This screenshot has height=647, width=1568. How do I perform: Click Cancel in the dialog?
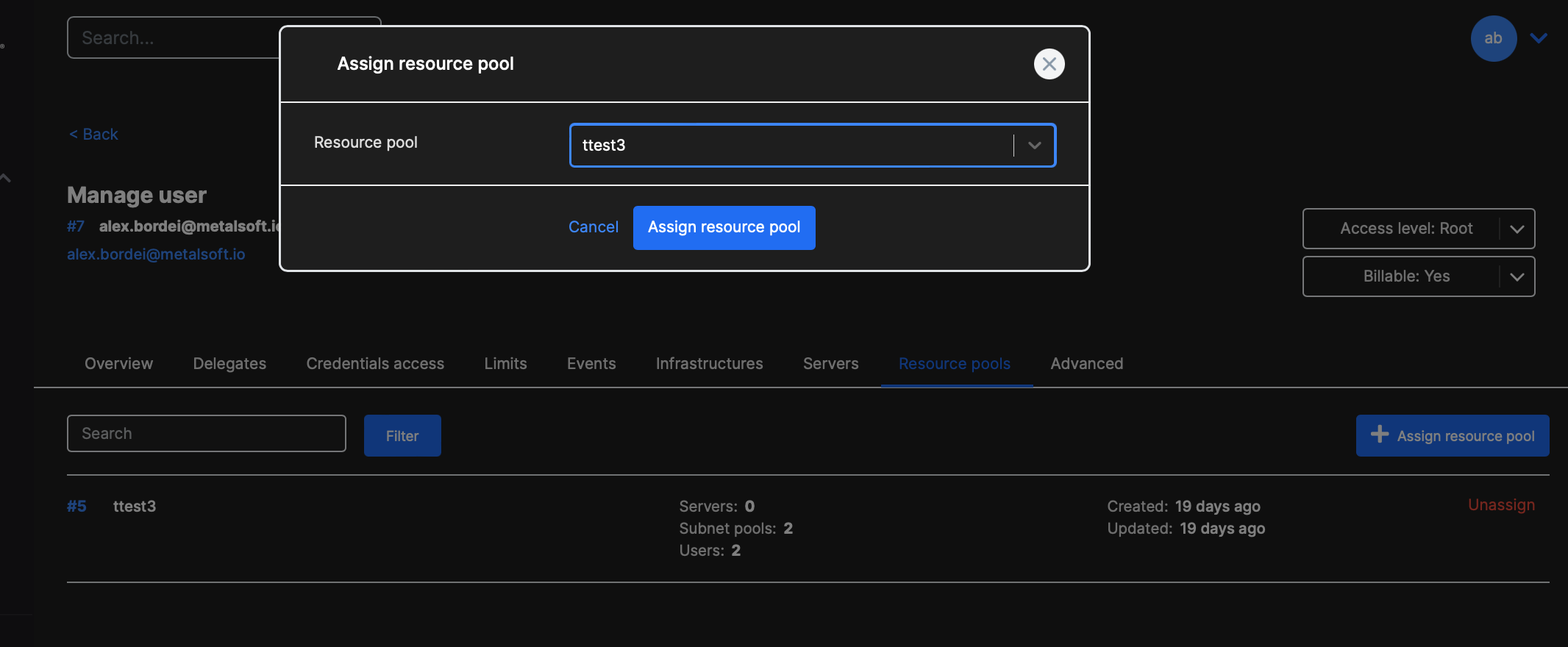(x=593, y=227)
